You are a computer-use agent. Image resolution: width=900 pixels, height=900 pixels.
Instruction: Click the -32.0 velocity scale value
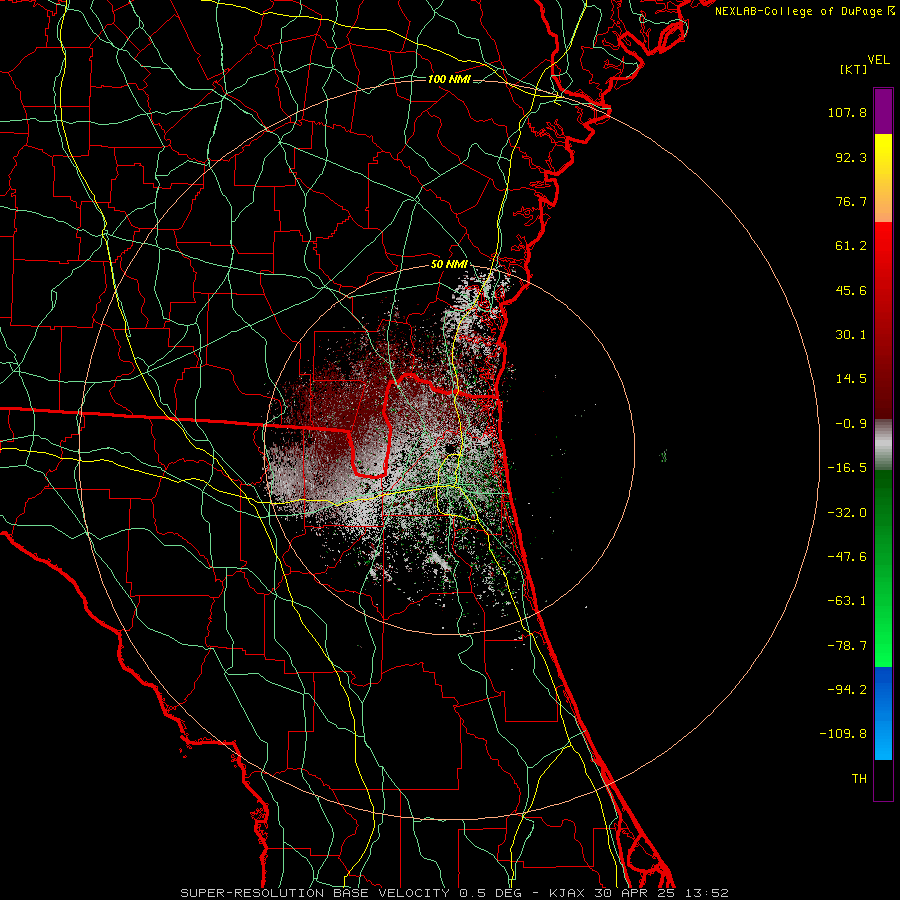coord(847,513)
